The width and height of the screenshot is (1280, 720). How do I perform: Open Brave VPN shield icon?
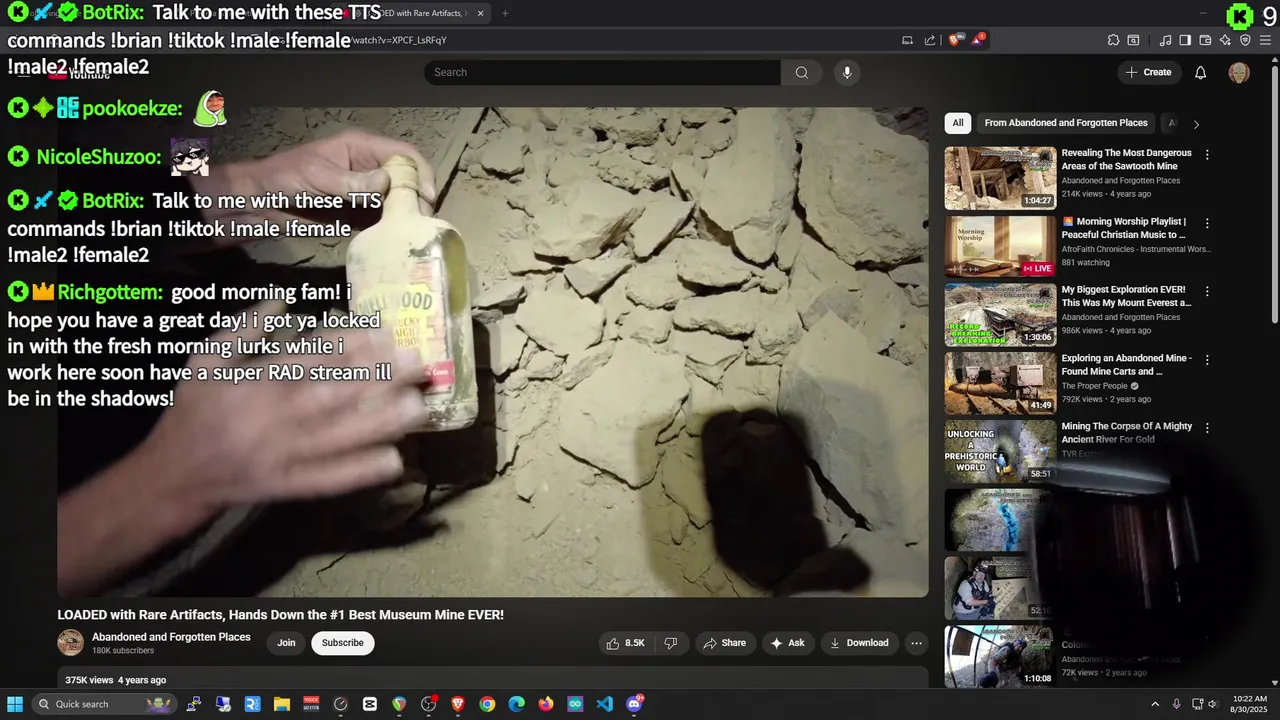tap(1245, 40)
